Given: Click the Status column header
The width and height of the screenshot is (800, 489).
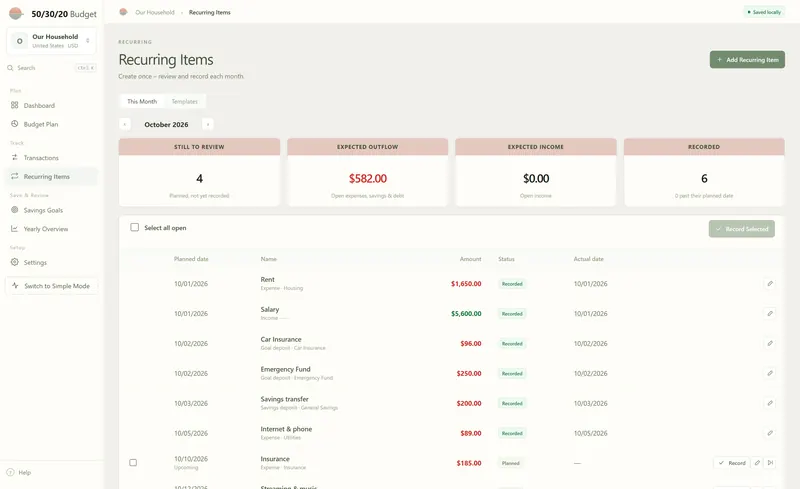Looking at the screenshot, I should pyautogui.click(x=506, y=259).
